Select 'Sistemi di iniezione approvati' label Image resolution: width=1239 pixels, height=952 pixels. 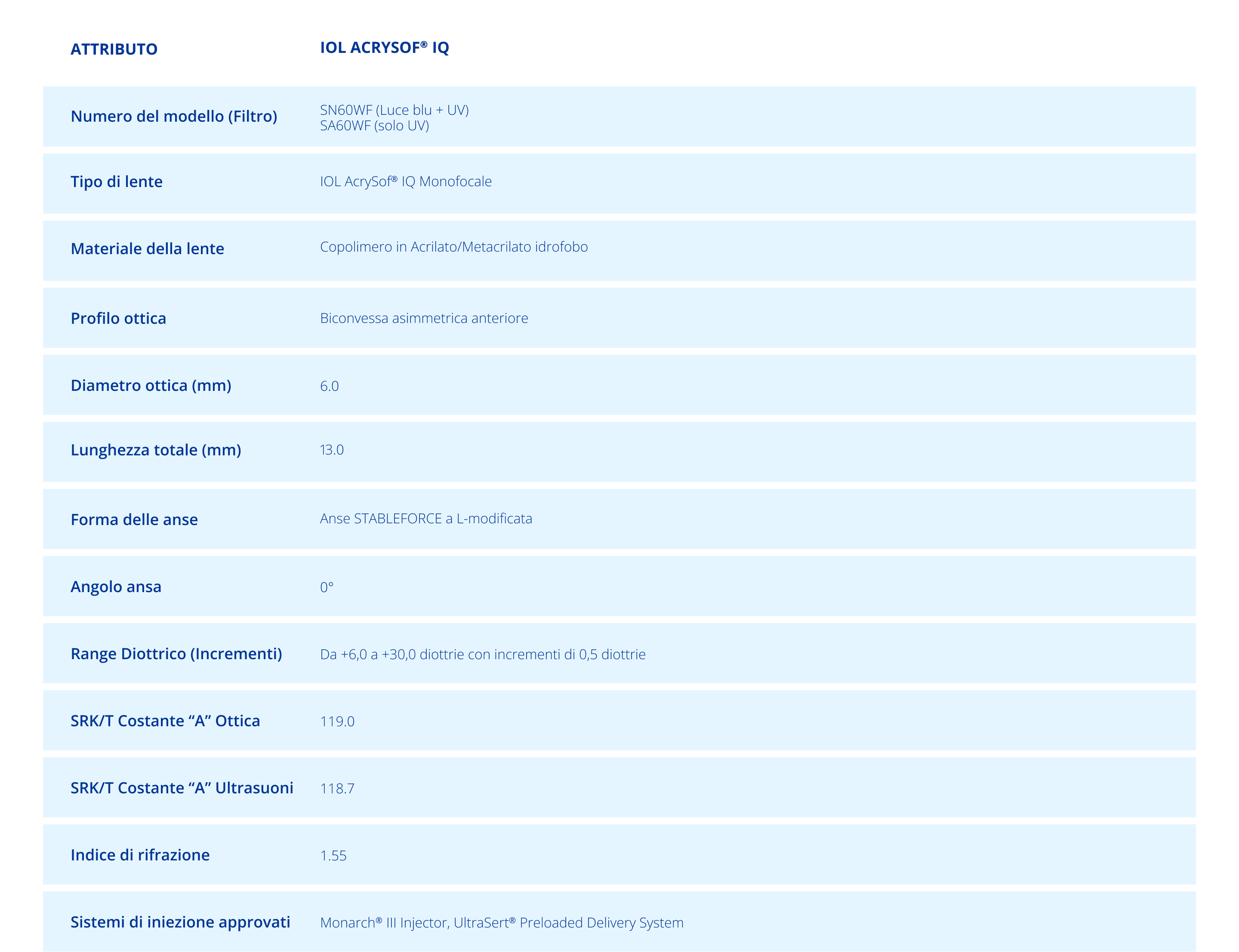point(180,922)
